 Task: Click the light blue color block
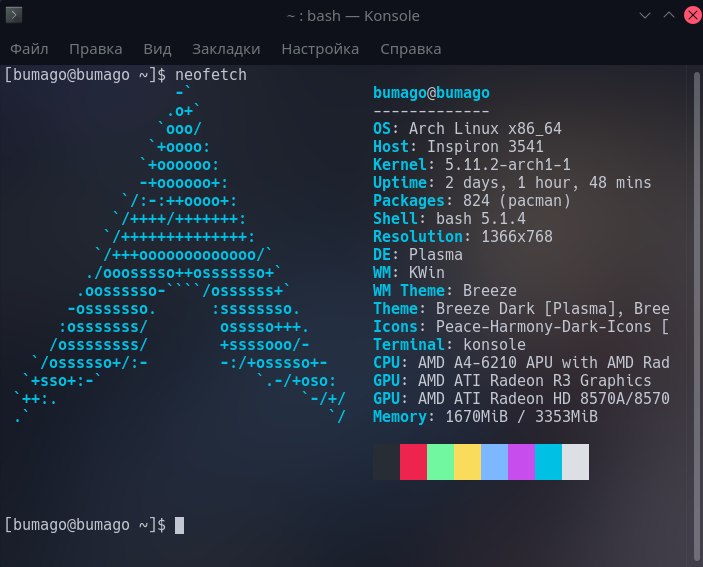(495, 462)
